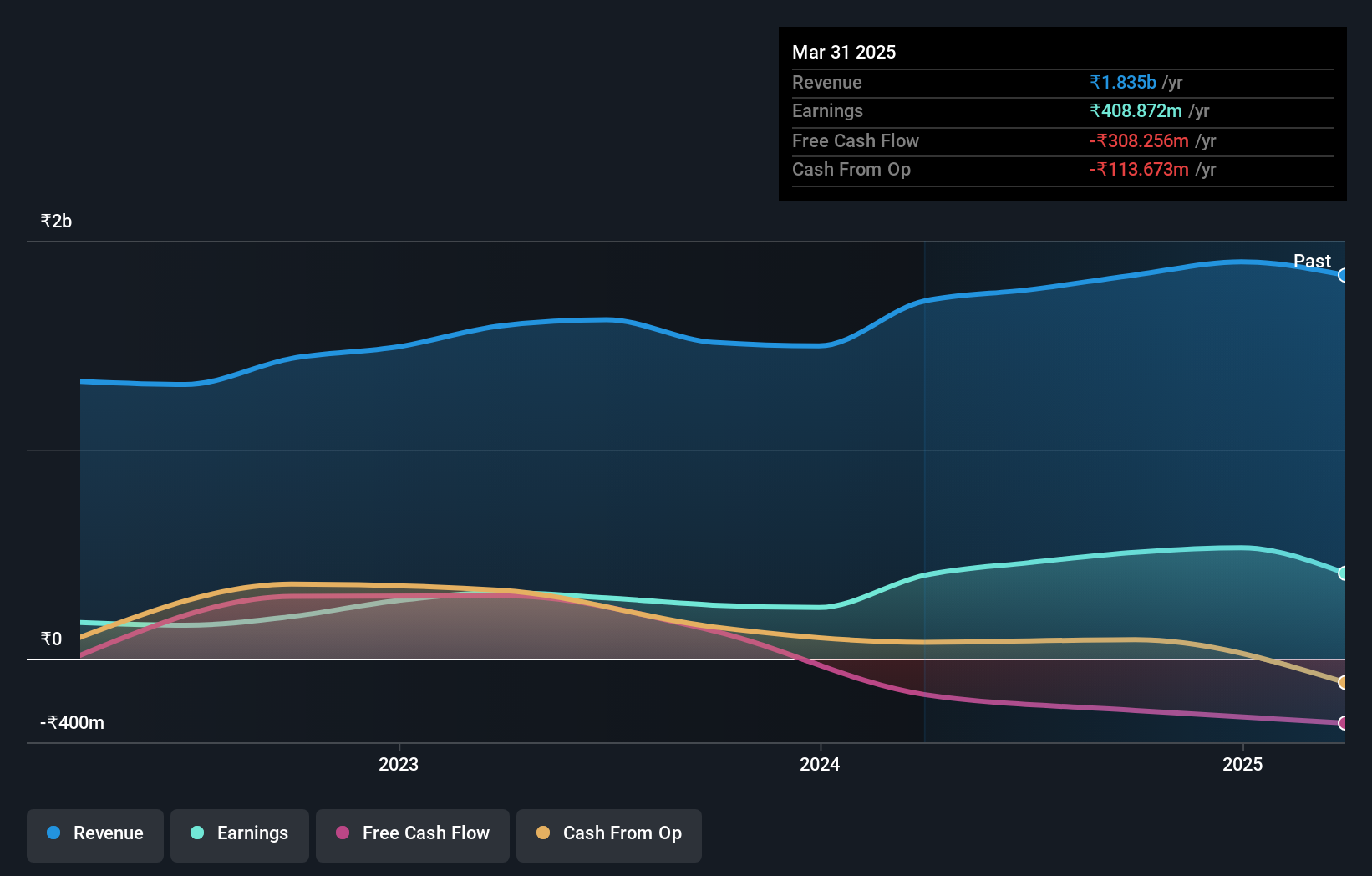
Task: Click the Free Cash Flow endpoint marker
Action: [1344, 724]
